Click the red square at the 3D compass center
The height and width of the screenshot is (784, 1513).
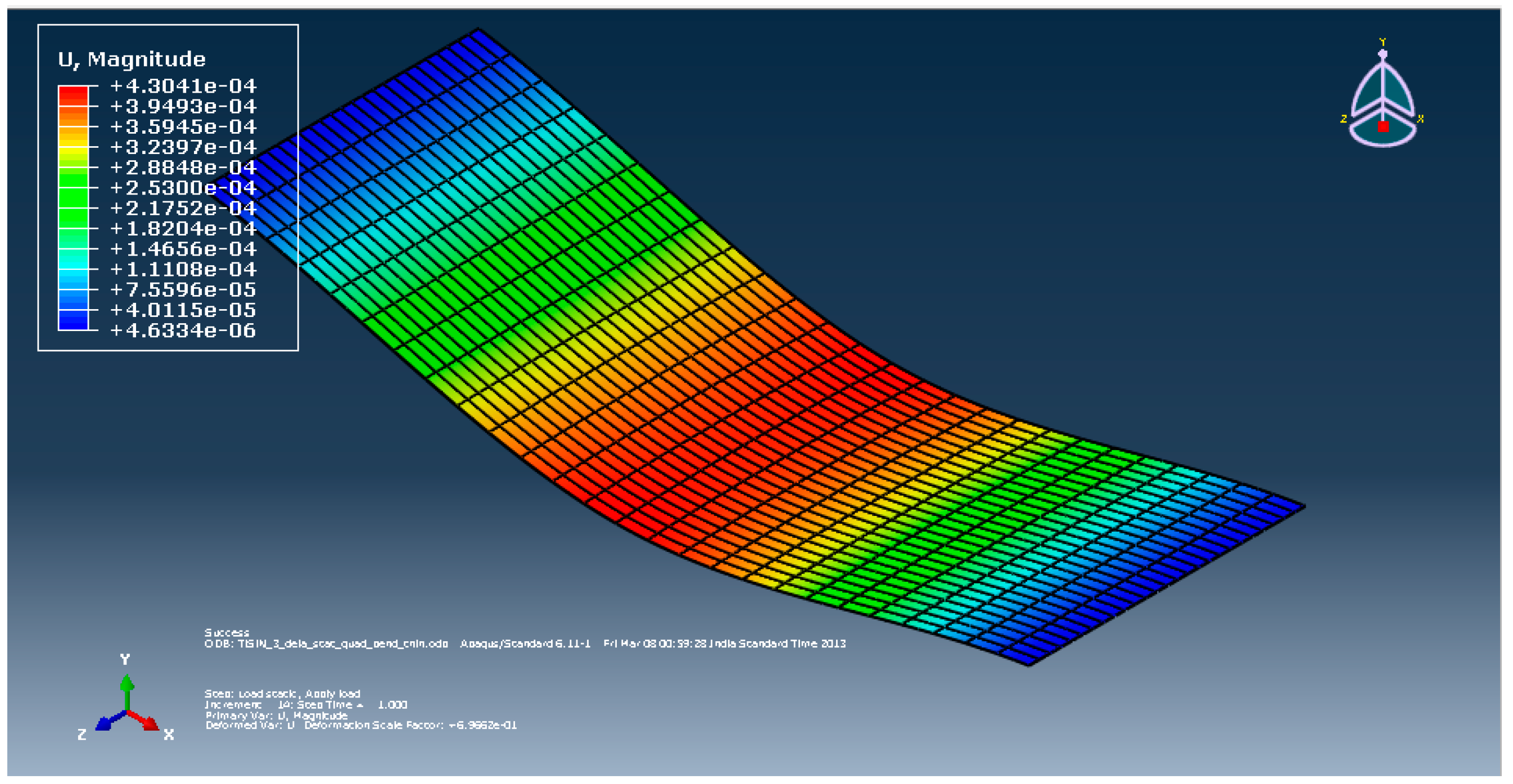point(1383,127)
